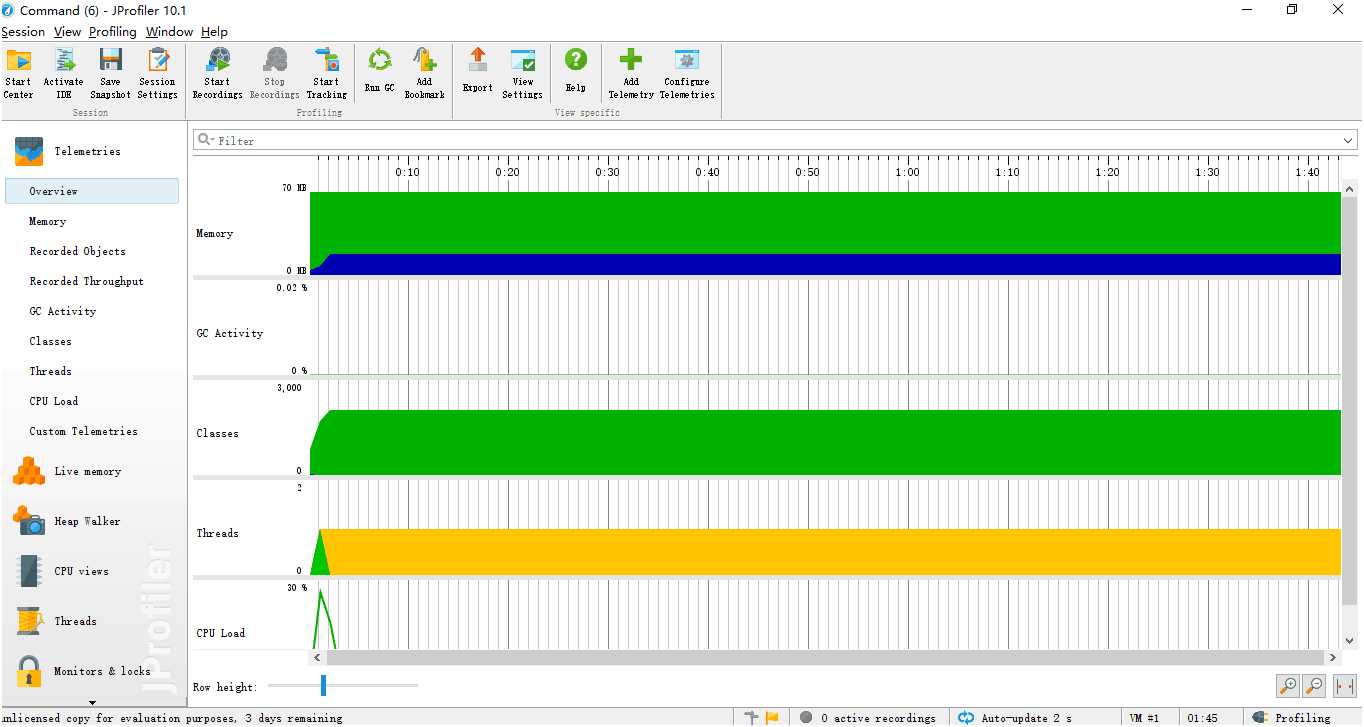Image resolution: width=1364 pixels, height=727 pixels.
Task: Open the Window menu
Action: pos(169,32)
